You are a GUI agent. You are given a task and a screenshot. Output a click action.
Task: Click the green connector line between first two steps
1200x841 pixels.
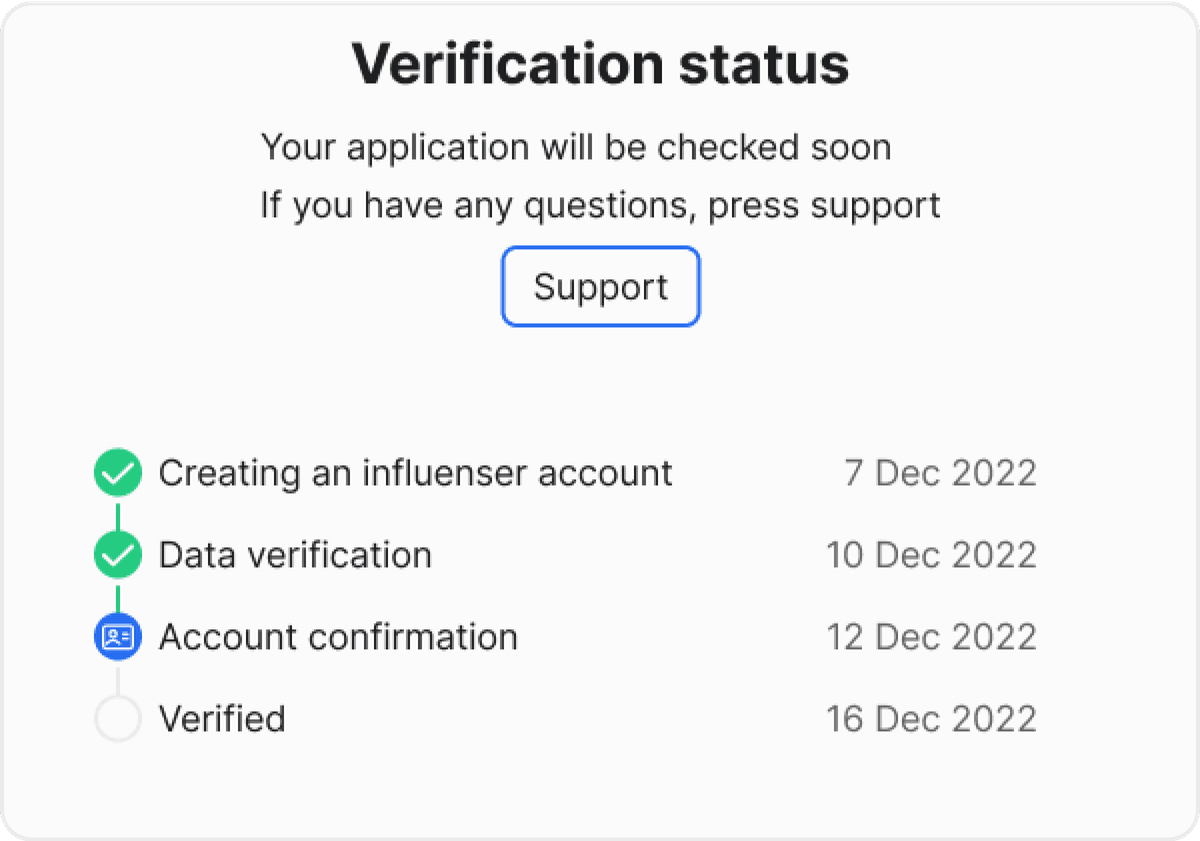coord(118,514)
